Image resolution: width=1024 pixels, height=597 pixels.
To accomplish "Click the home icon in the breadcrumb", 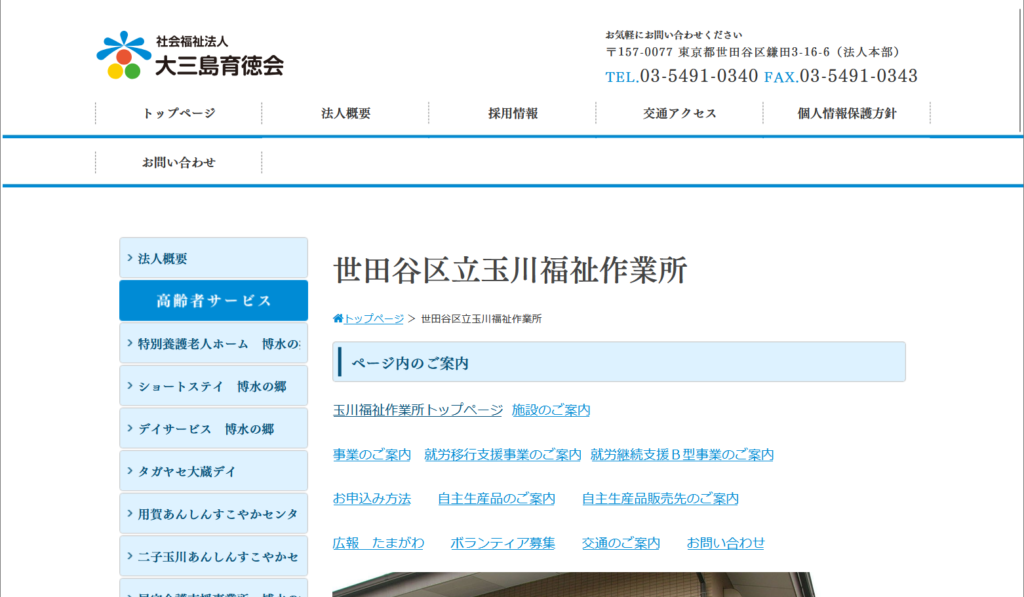I will tap(338, 319).
